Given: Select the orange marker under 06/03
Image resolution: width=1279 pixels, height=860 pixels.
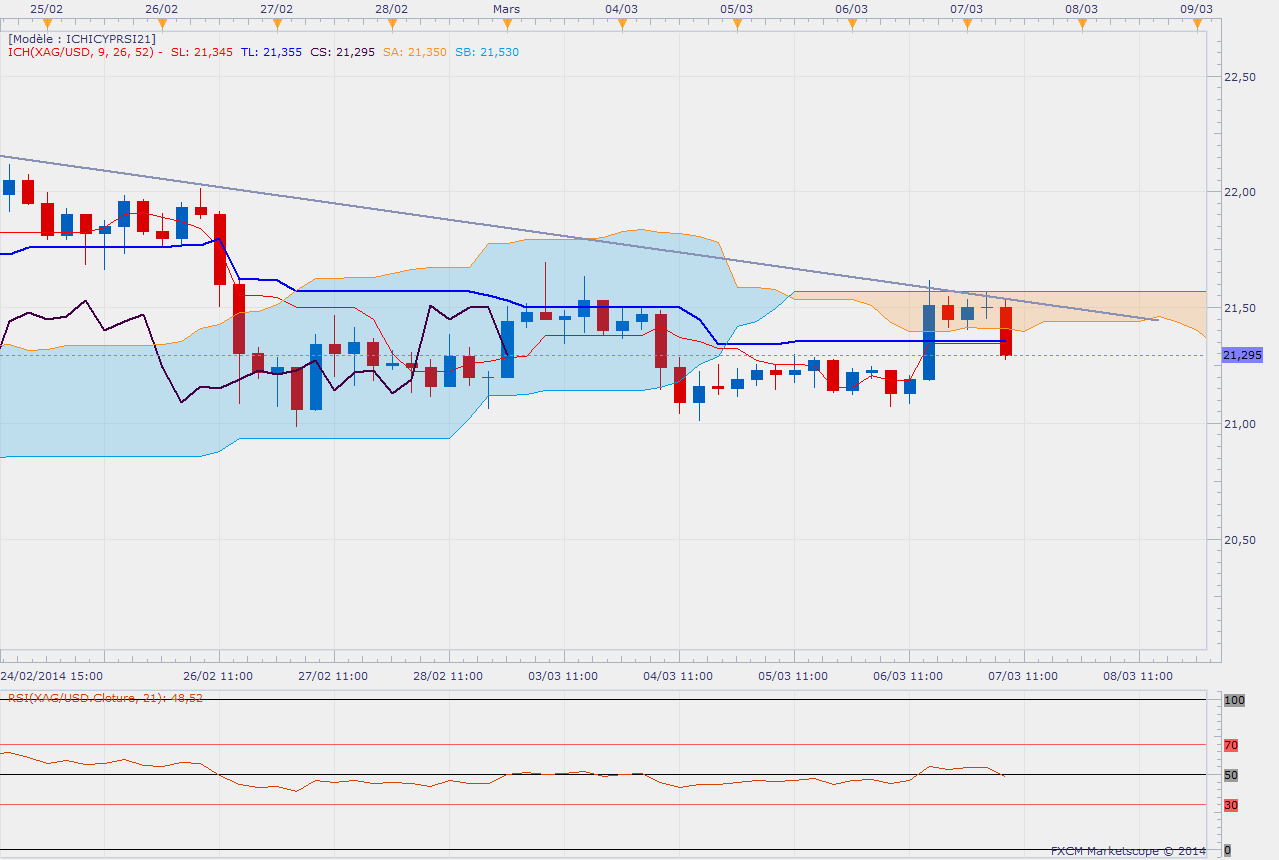Looking at the screenshot, I should [852, 23].
